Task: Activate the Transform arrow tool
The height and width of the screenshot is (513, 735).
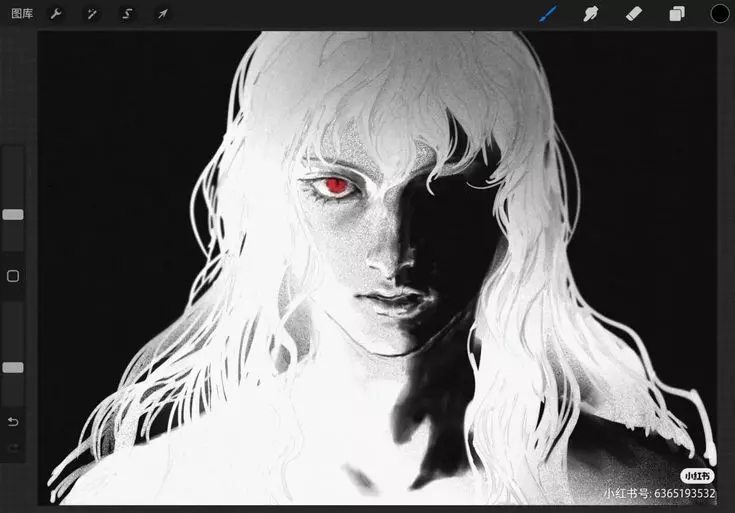Action: tap(163, 14)
